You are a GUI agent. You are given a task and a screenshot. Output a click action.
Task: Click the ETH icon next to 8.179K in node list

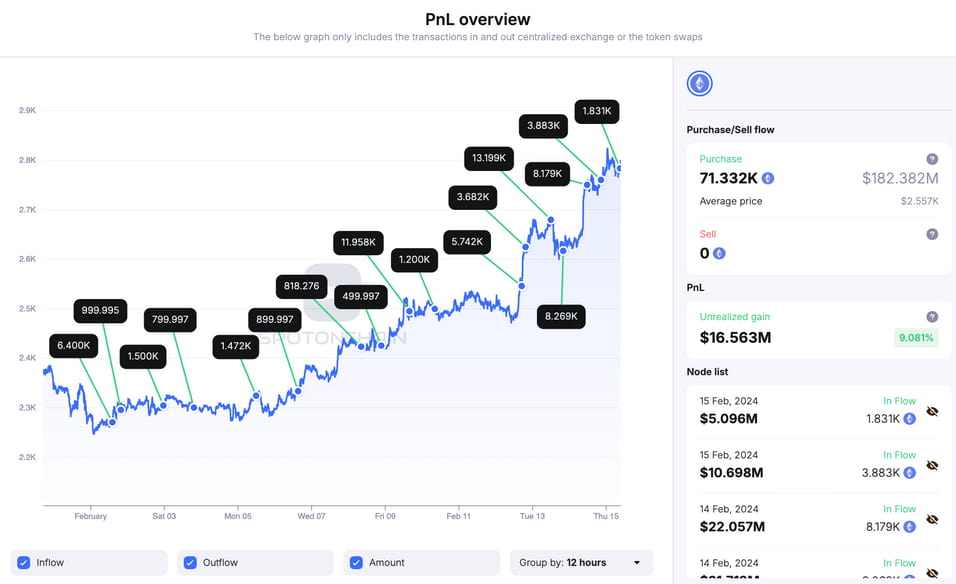[909, 527]
